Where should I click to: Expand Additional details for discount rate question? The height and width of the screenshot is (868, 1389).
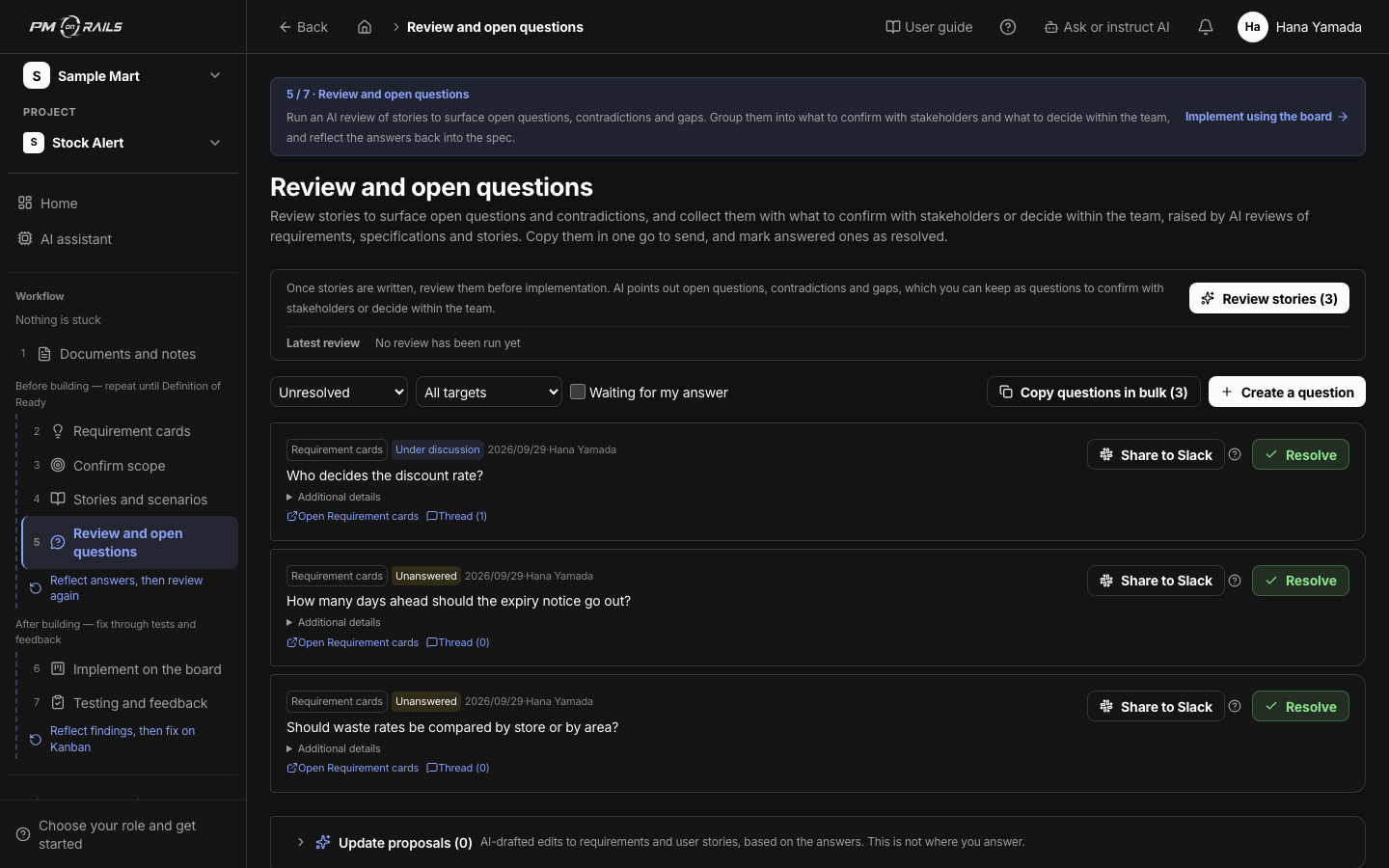334,497
